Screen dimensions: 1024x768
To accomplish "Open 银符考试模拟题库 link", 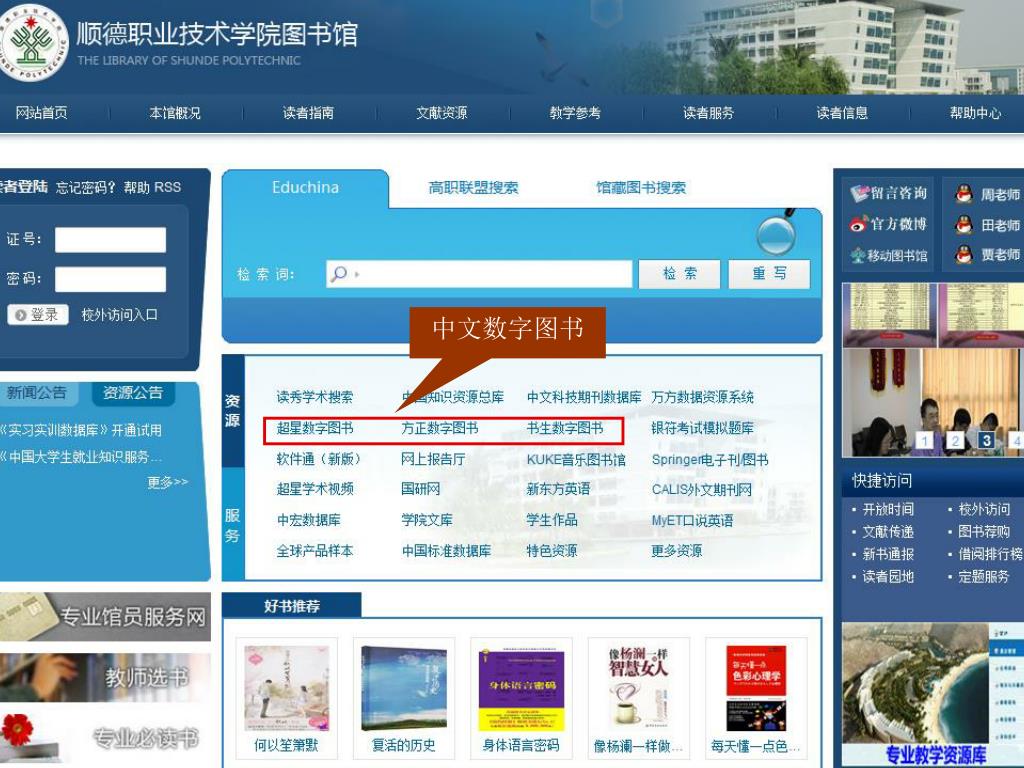I will tap(703, 428).
